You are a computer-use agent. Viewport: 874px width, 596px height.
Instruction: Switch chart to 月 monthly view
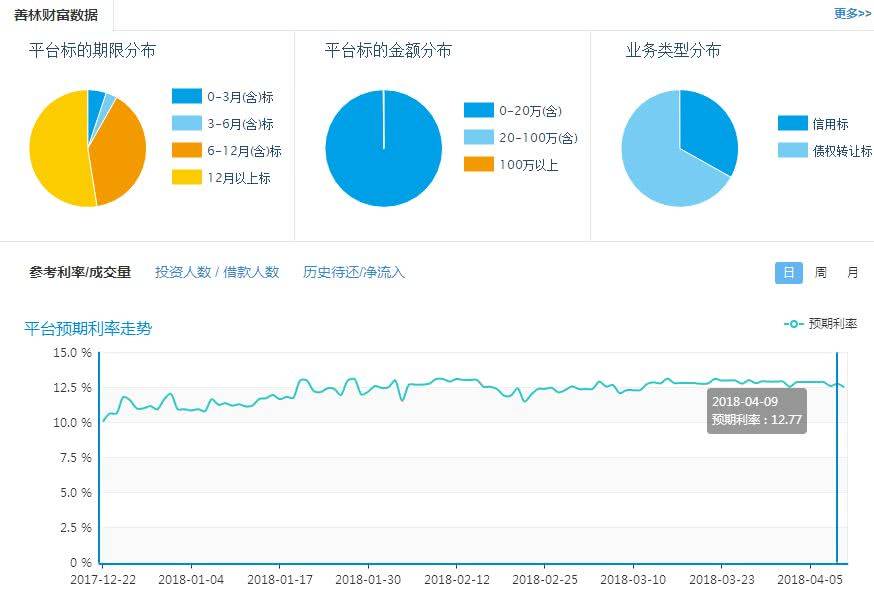[x=851, y=271]
